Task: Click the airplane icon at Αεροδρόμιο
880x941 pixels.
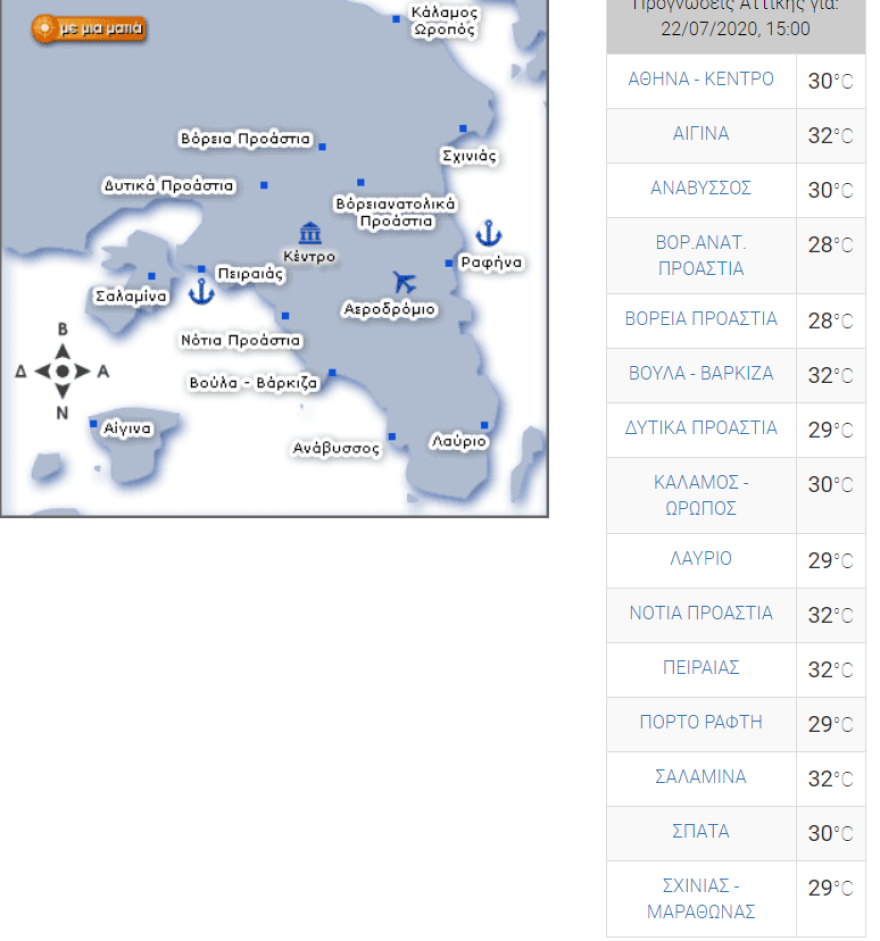Action: click(404, 282)
